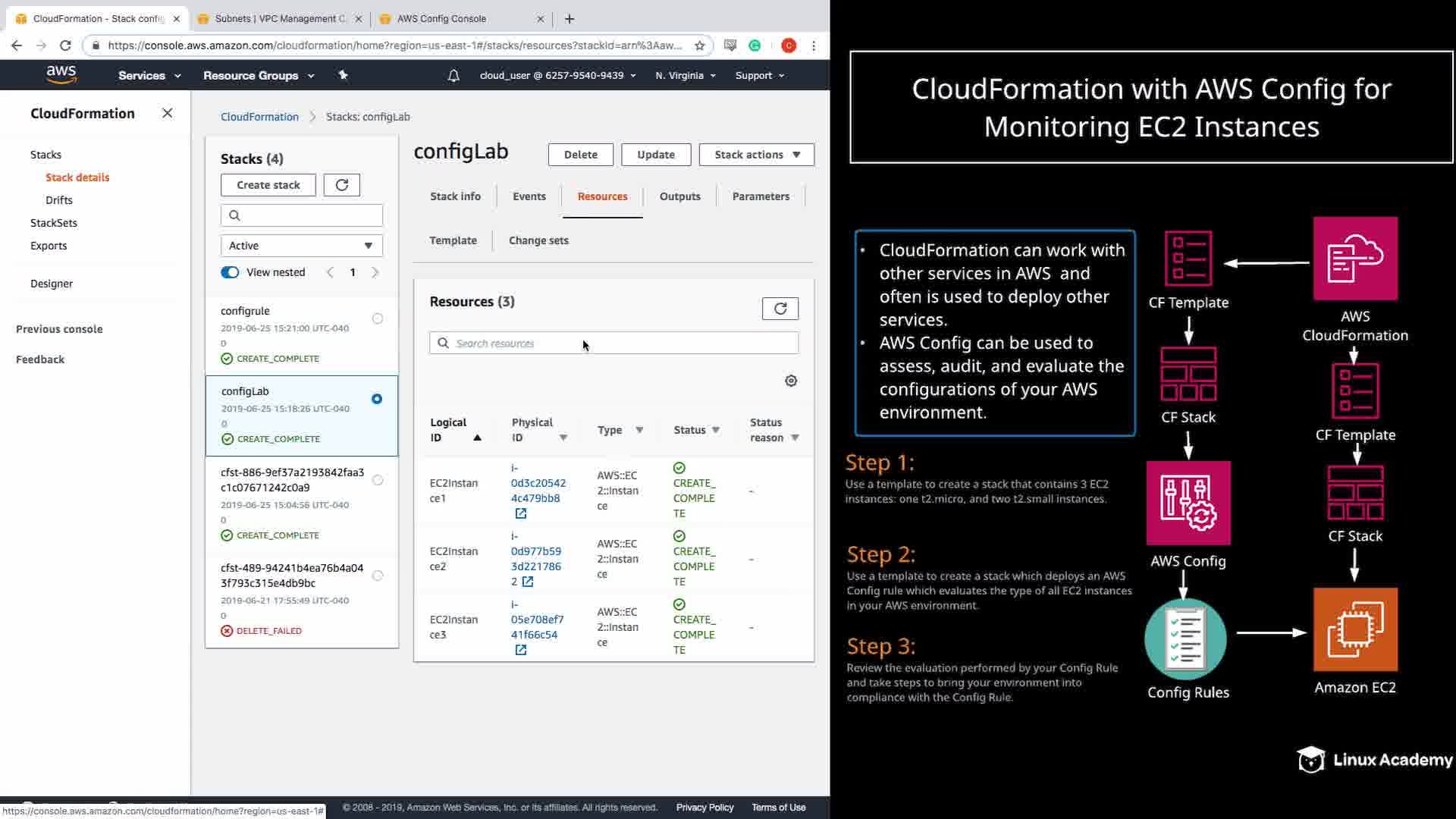This screenshot has height=819, width=1456.
Task: Go to next page of stacks
Action: click(375, 272)
